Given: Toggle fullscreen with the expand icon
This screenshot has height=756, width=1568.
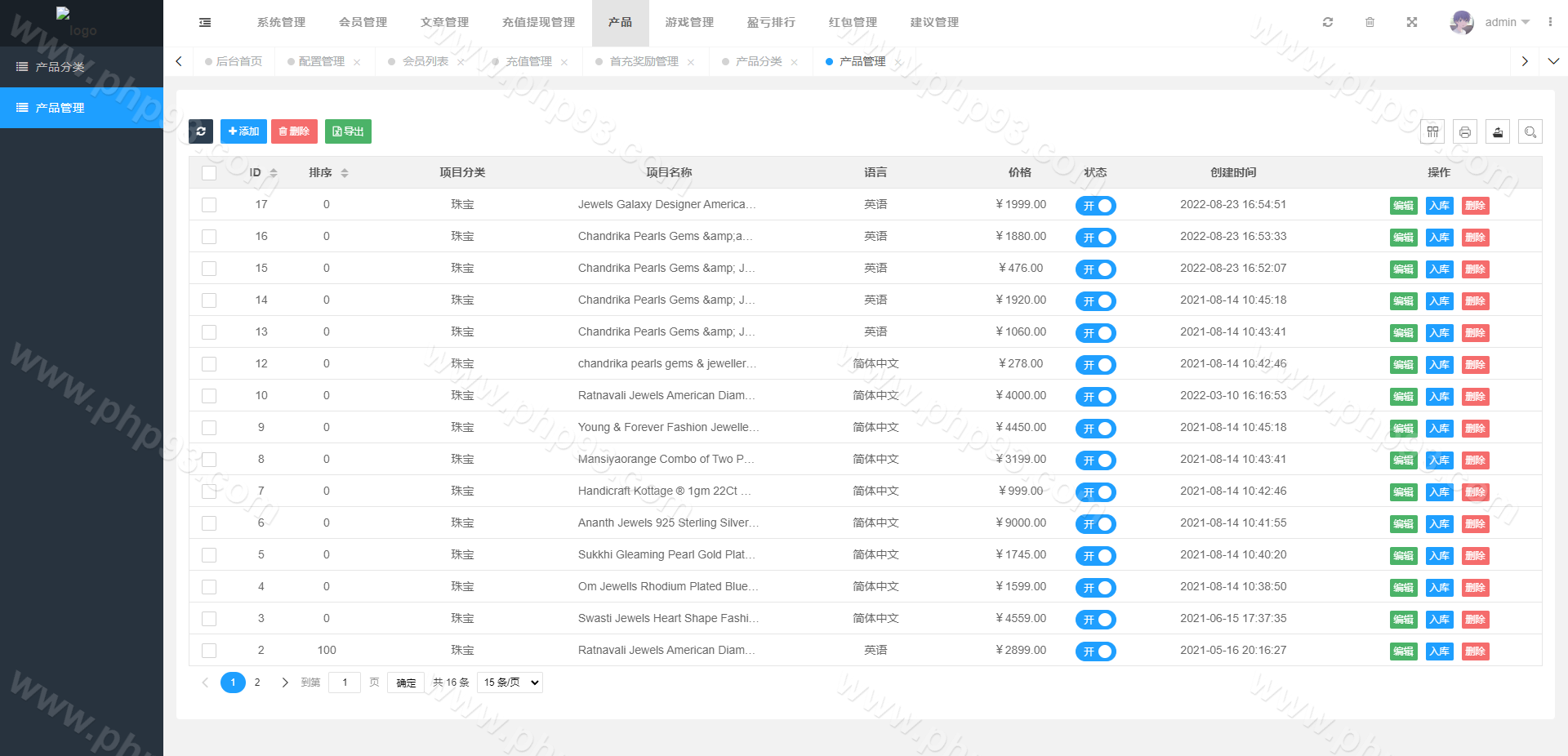Looking at the screenshot, I should click(1412, 23).
